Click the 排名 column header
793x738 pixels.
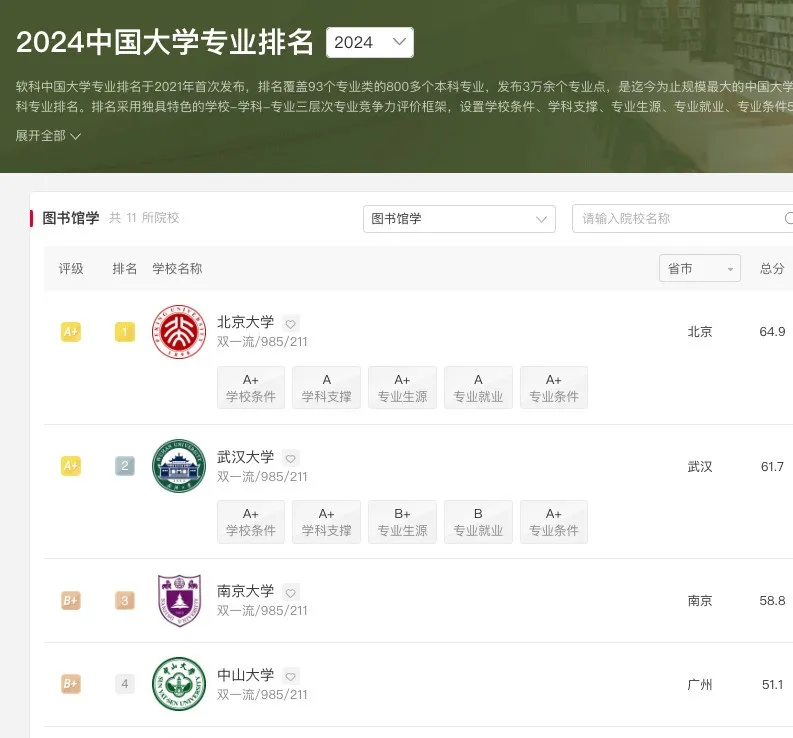tap(125, 269)
